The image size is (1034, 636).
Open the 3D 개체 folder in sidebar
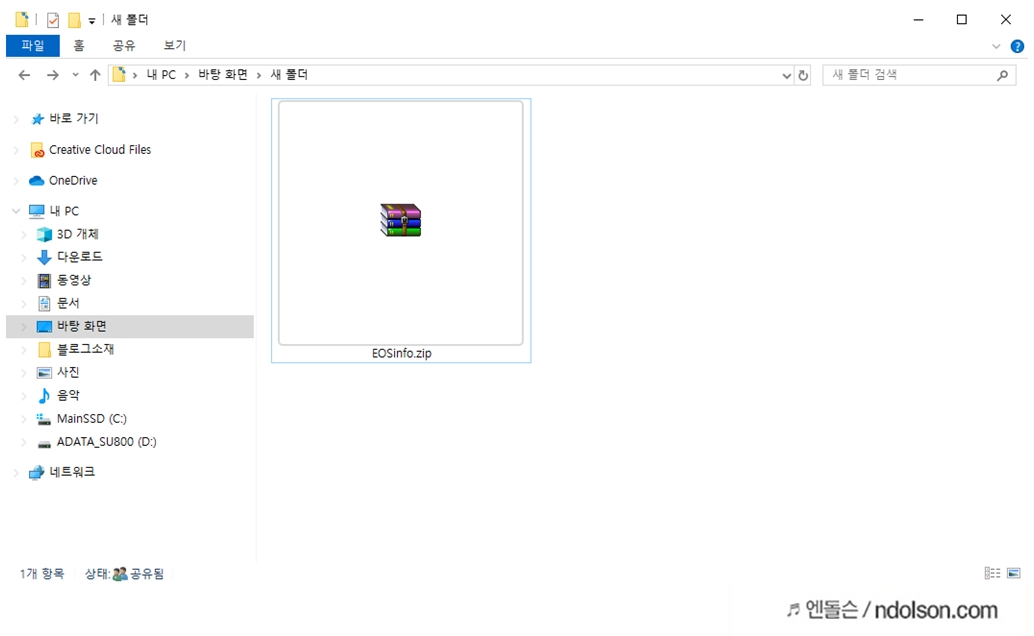pyautogui.click(x=77, y=234)
